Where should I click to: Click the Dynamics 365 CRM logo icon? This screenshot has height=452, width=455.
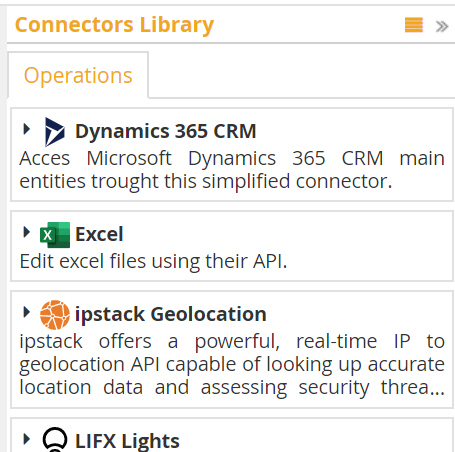55,132
